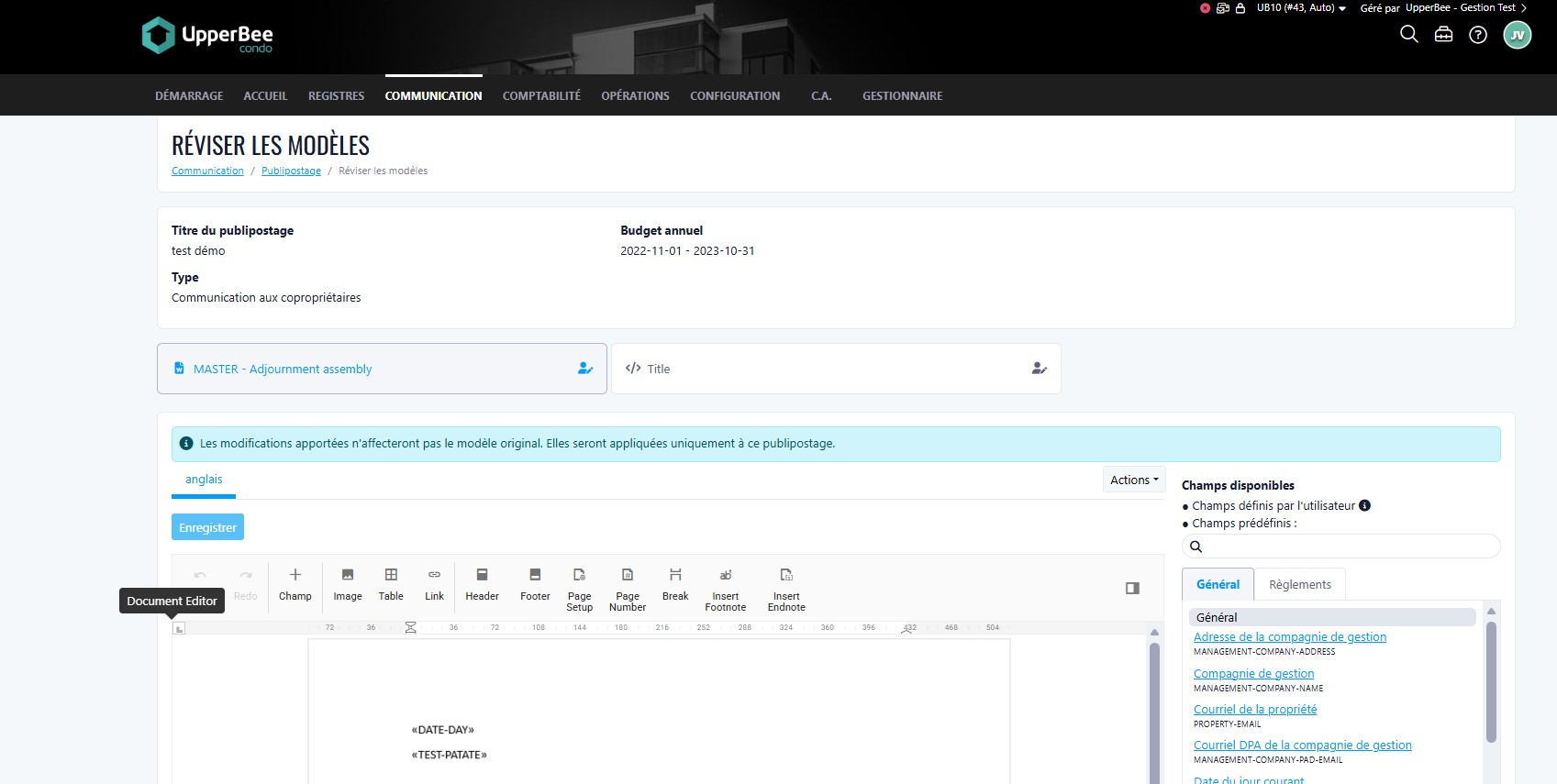Viewport: 1557px width, 784px height.
Task: Click the right indent marker on the ruler
Action: pos(908,630)
